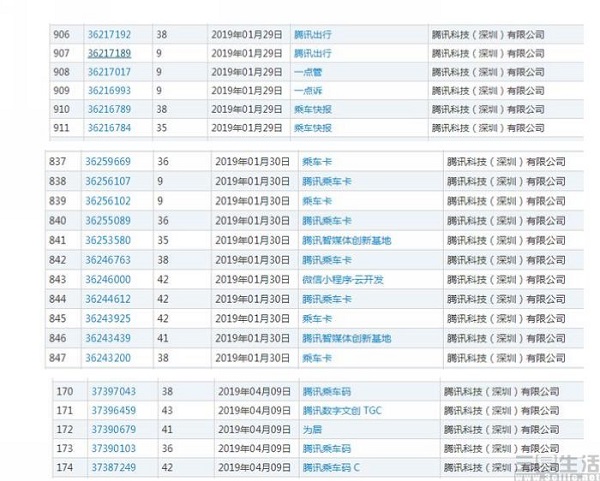Screen dimensions: 600x481
Task: Click the underlined 36217189 application number
Action: (109, 51)
